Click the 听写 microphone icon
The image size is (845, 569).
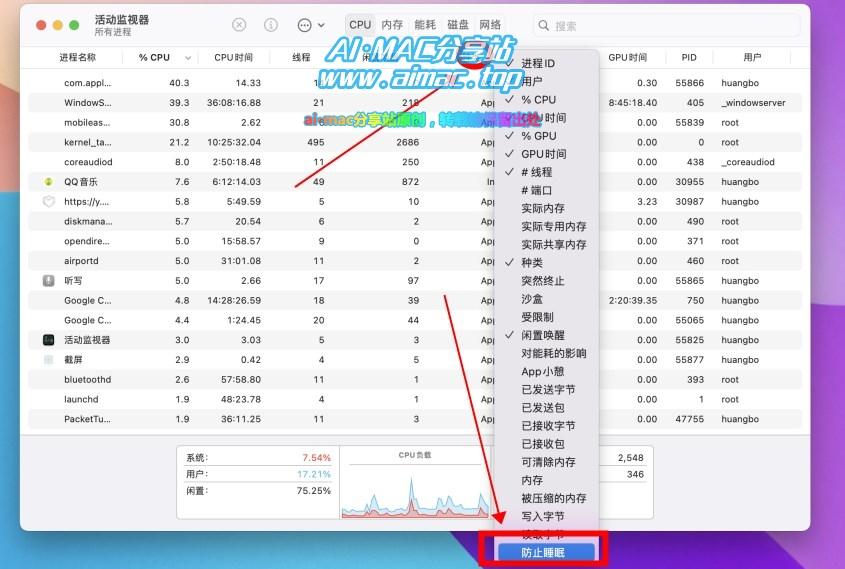pyautogui.click(x=49, y=281)
